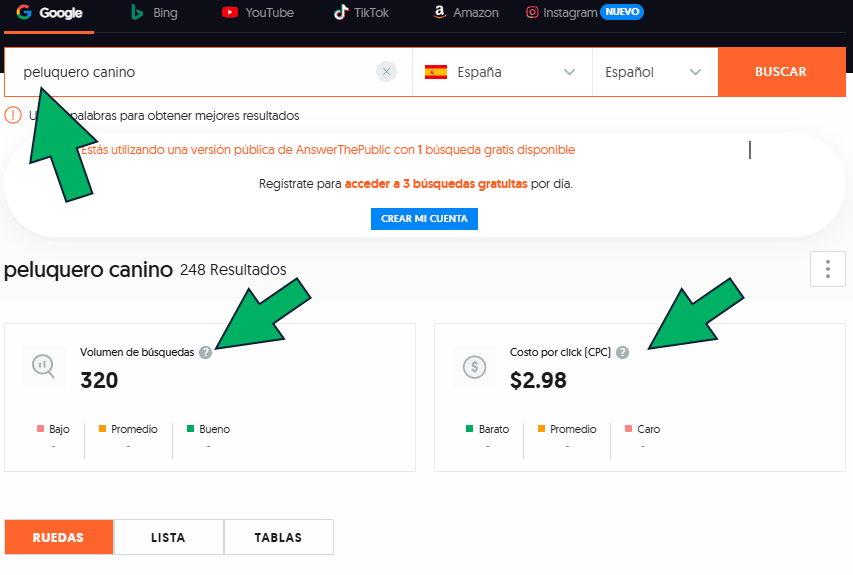Image resolution: width=853 pixels, height=575 pixels.
Task: Switch to the Bing tab
Action: [x=153, y=13]
